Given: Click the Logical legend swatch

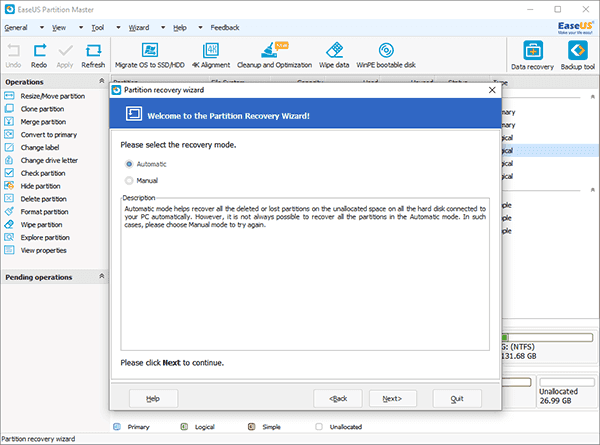Looking at the screenshot, I should click(184, 427).
